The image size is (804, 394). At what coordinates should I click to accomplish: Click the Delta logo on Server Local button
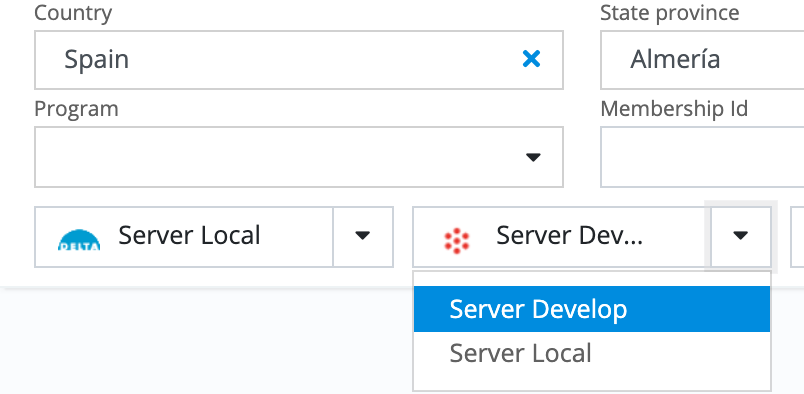click(x=79, y=239)
